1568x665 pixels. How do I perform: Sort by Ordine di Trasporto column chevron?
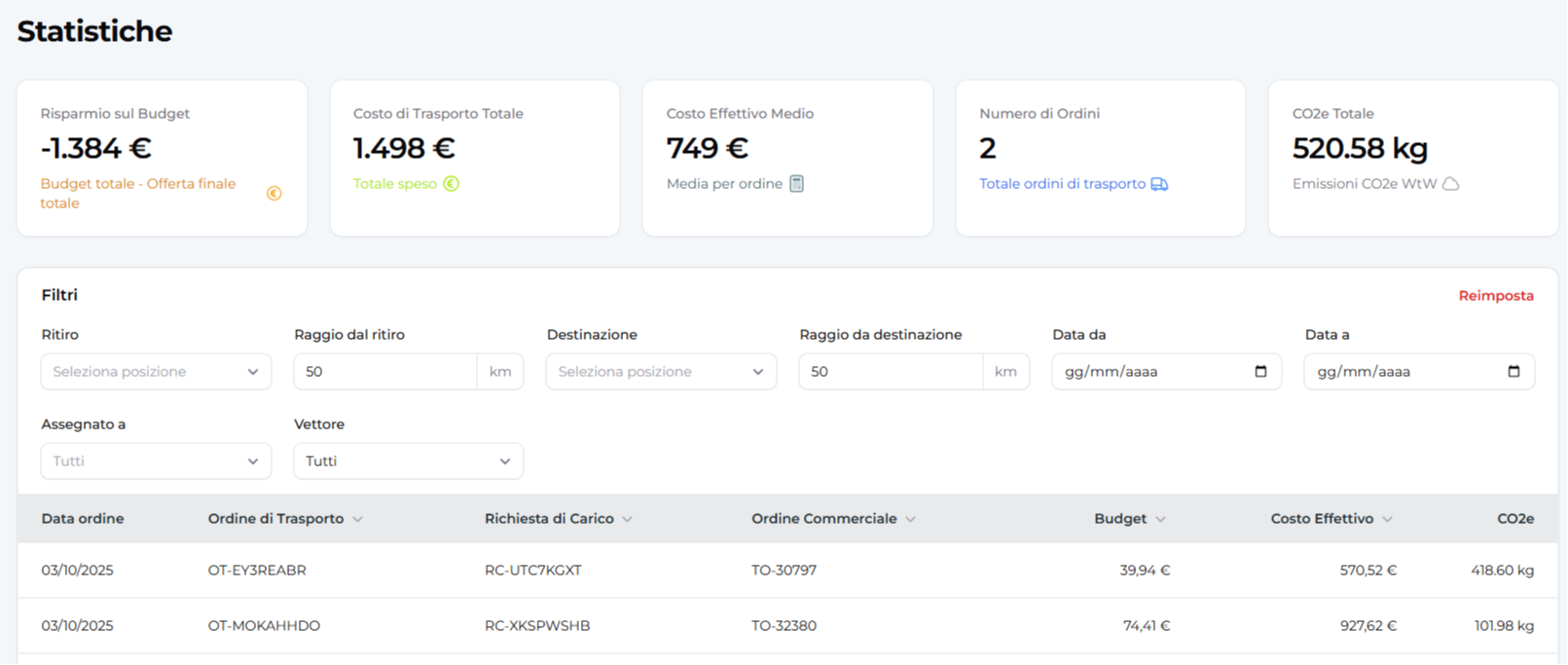click(x=358, y=520)
